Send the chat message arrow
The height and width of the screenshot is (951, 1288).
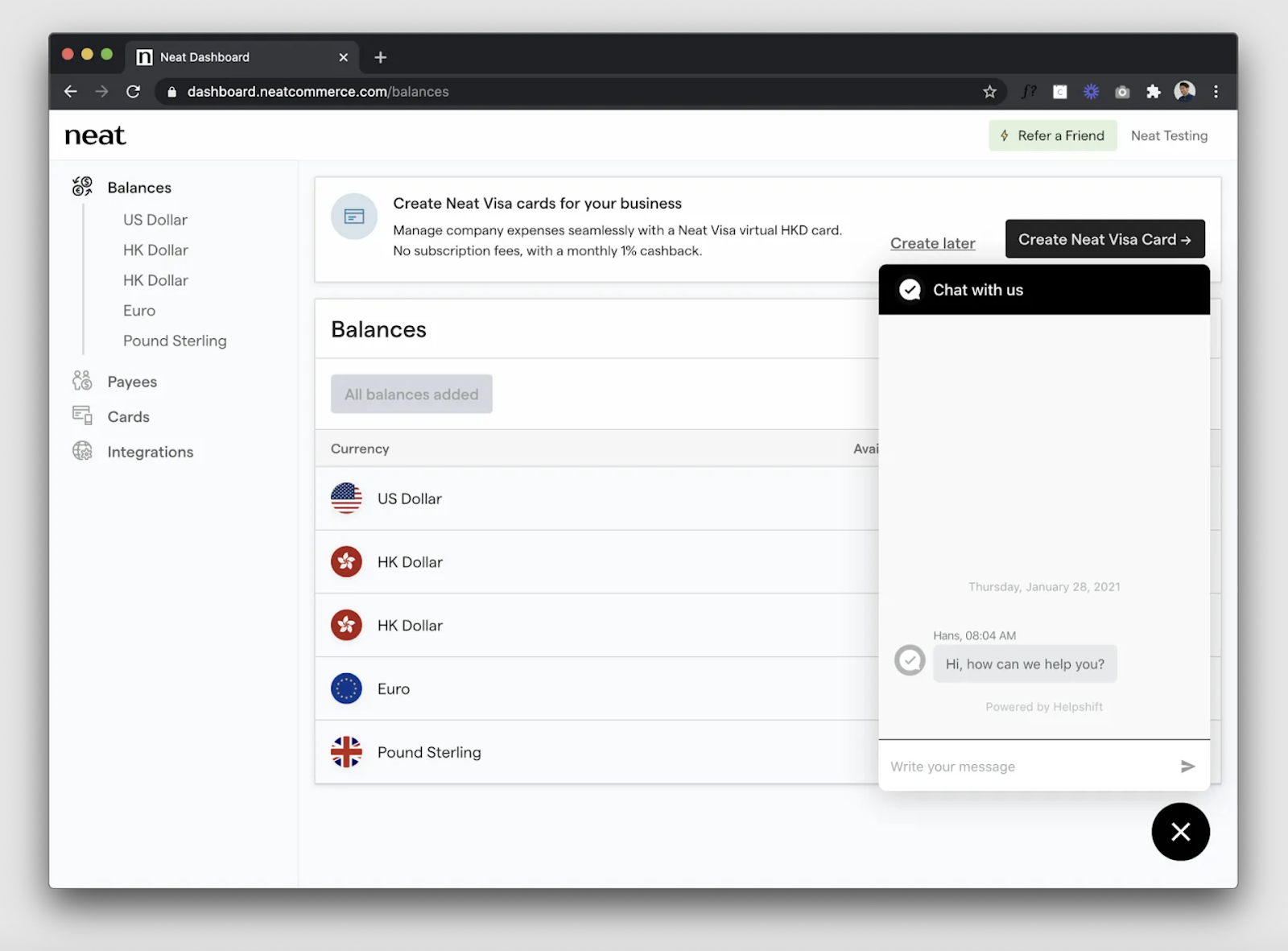(x=1187, y=766)
